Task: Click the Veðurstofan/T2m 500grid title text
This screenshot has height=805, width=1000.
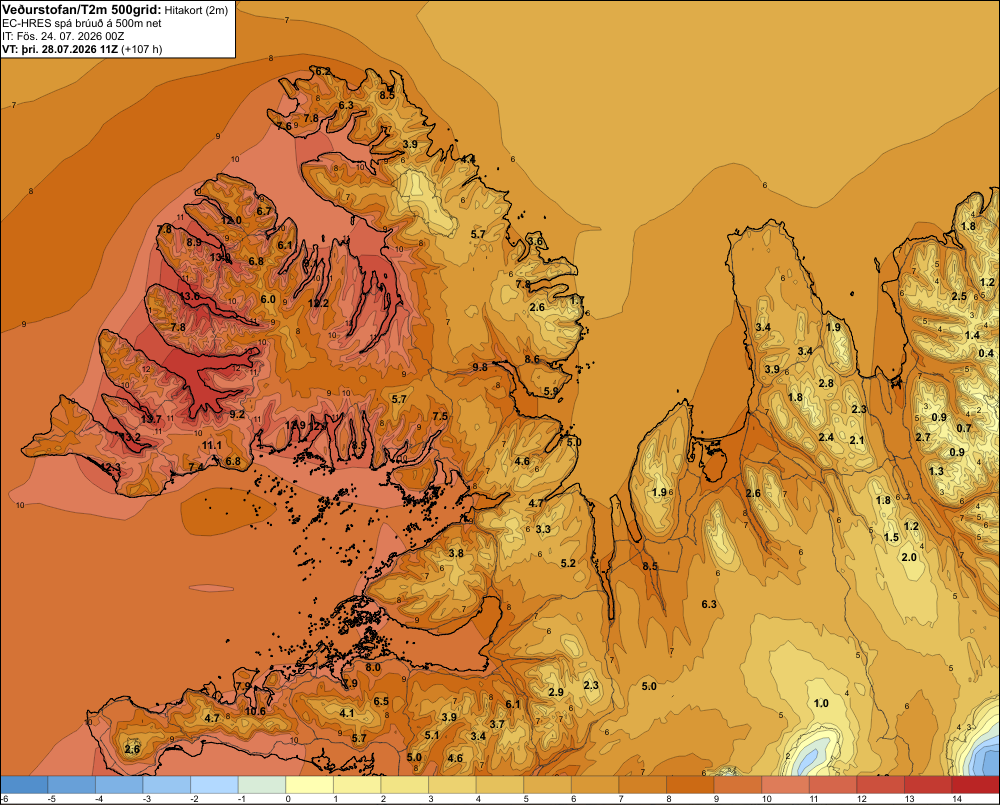Action: tap(82, 9)
